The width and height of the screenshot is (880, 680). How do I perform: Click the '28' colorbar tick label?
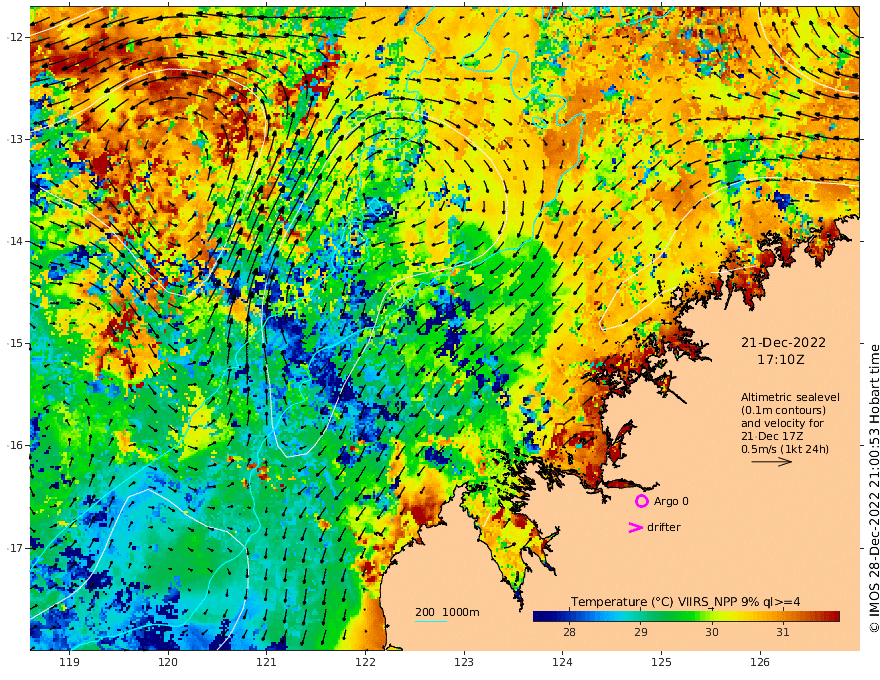[x=569, y=632]
